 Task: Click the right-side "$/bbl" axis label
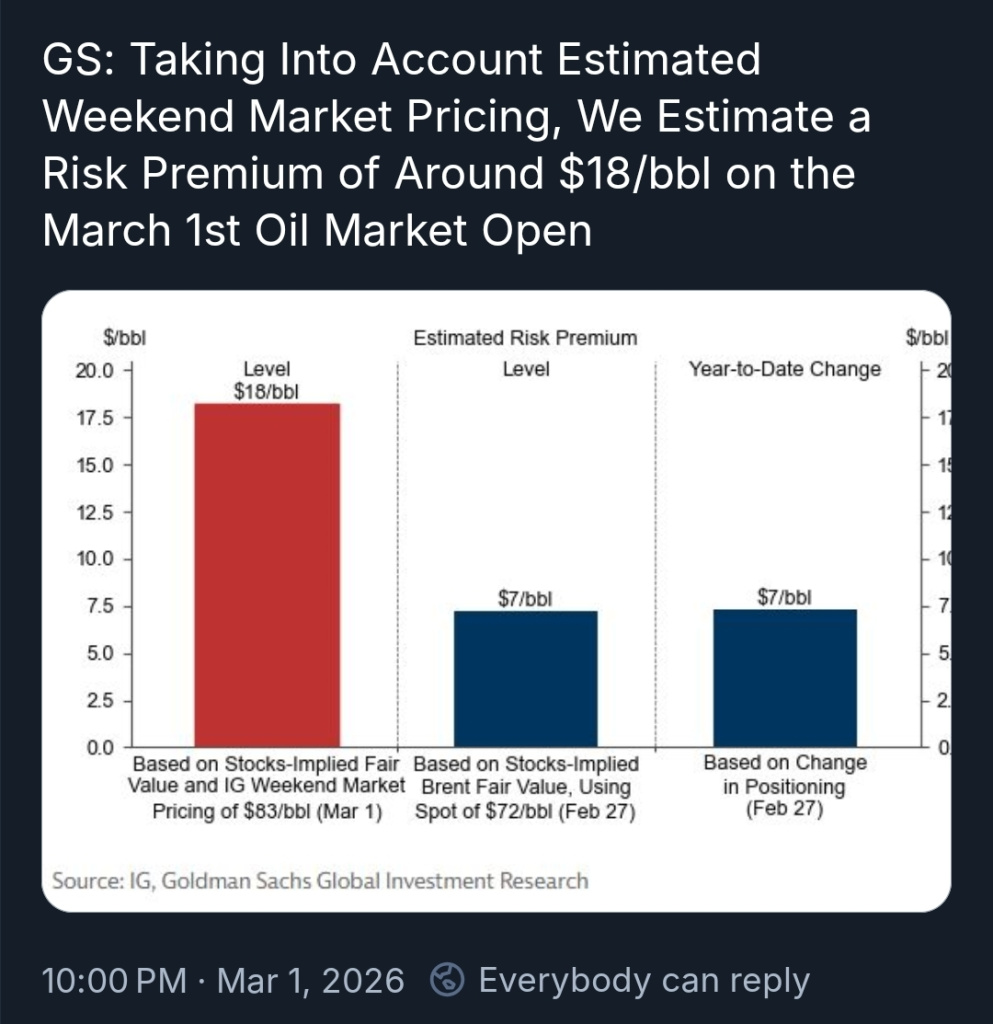coord(927,338)
